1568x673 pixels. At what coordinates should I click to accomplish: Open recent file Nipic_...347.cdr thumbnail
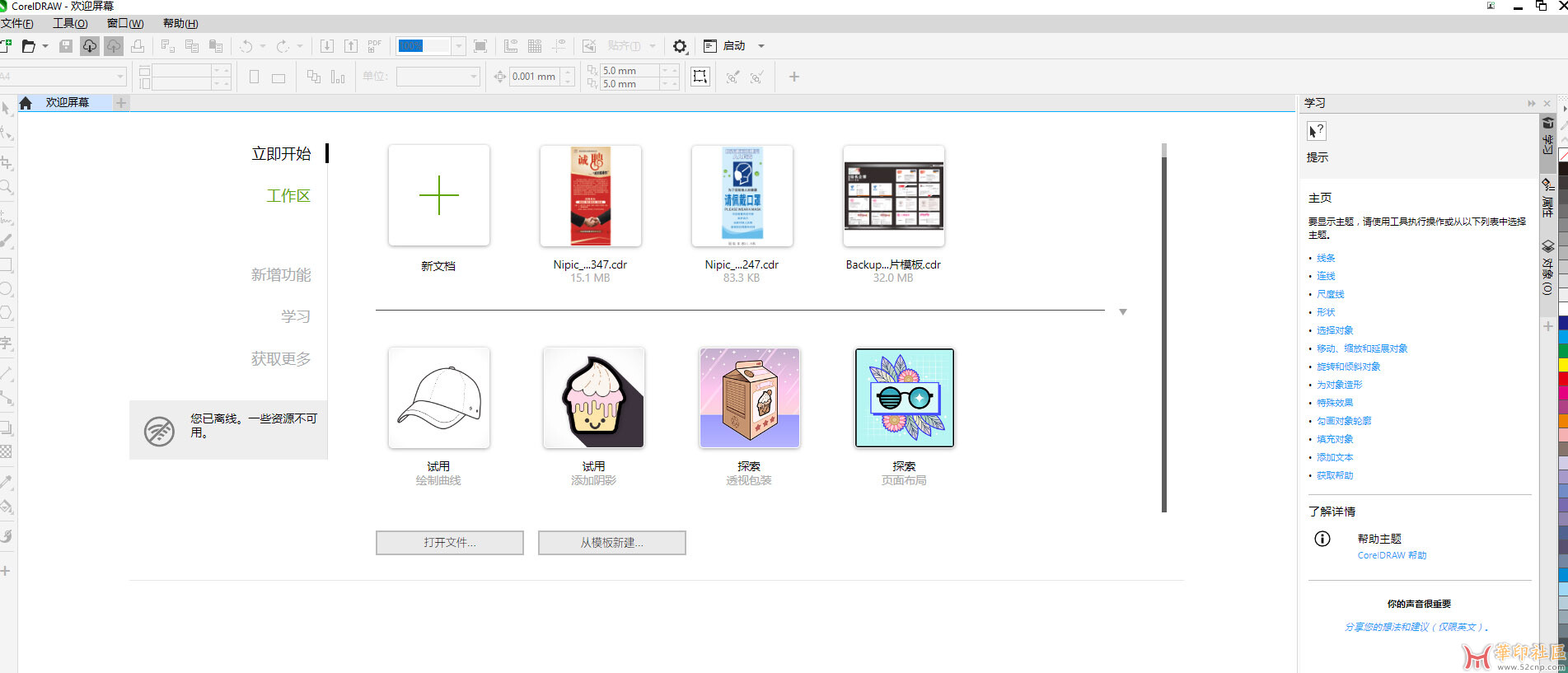[591, 196]
